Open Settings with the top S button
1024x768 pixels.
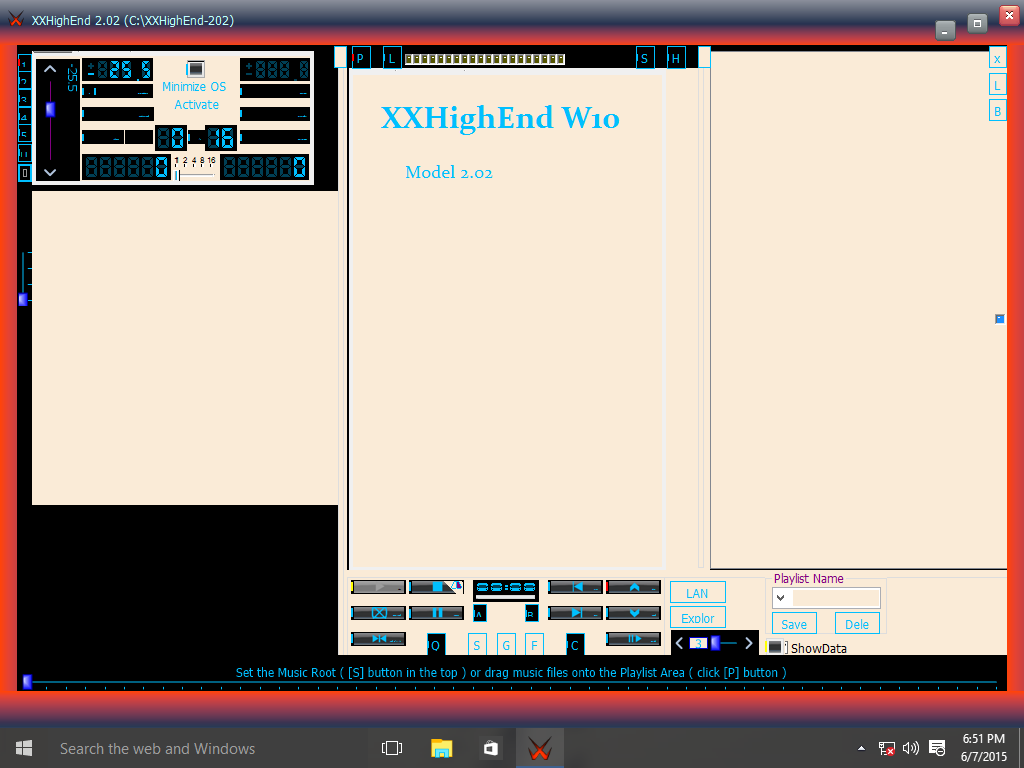tap(645, 58)
